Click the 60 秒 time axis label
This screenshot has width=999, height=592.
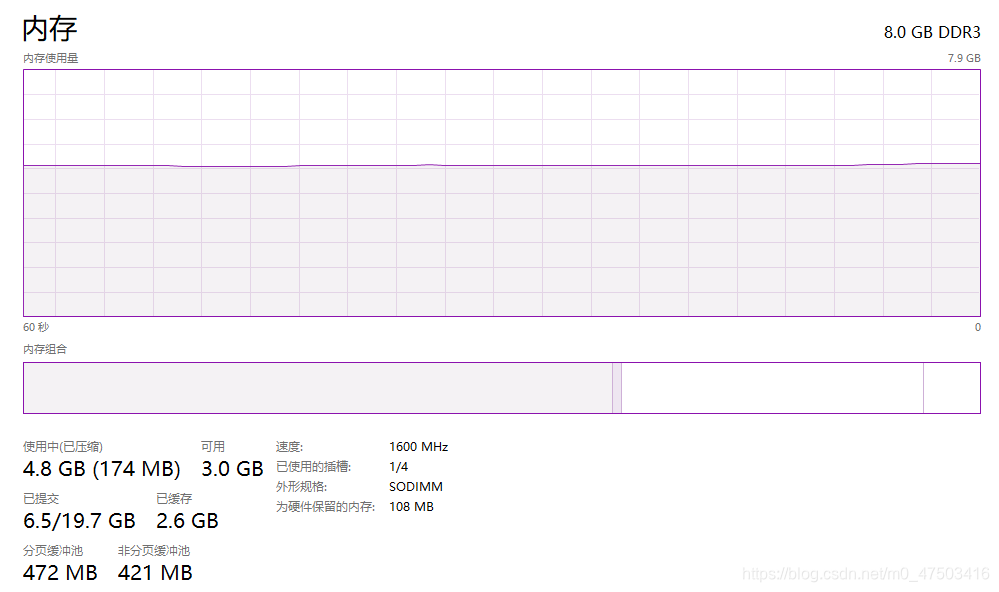36,327
